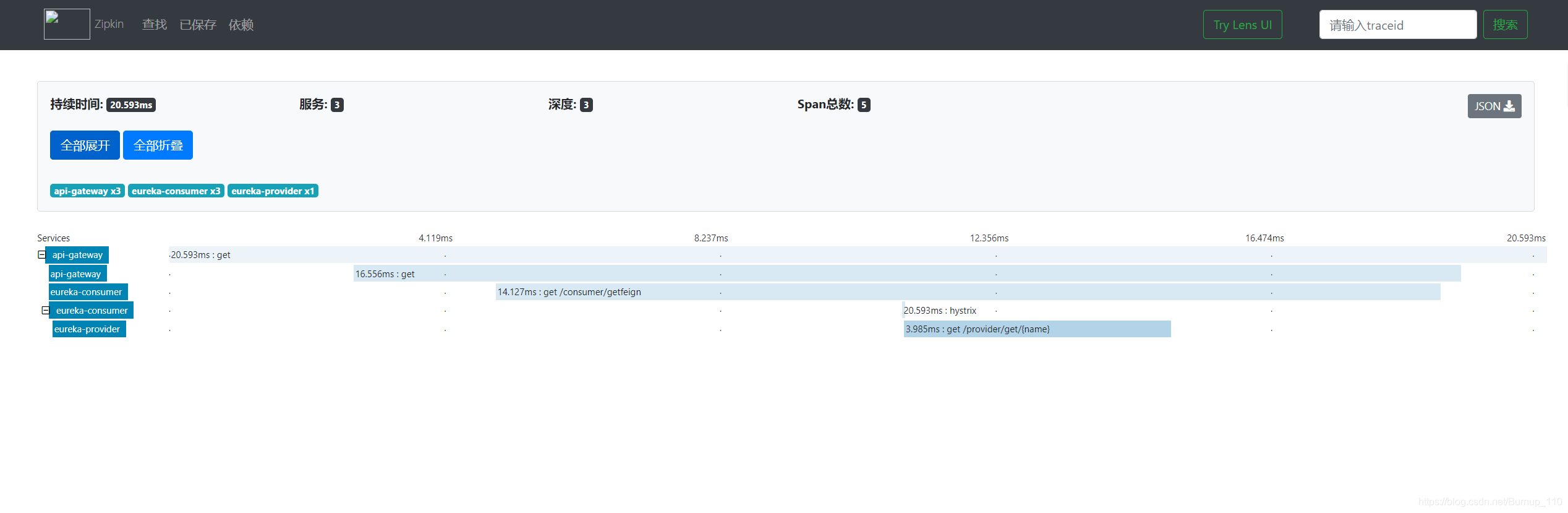Click the 持续时间 20.593ms duration badge
1568x513 pixels.
[130, 105]
